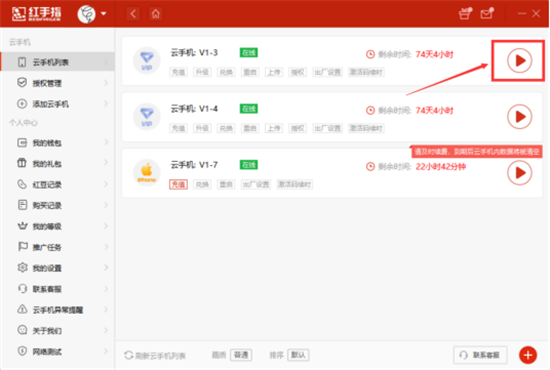The width and height of the screenshot is (550, 370).
Task: Click 激活码续时 for cloud phone V1-7
Action: point(294,184)
